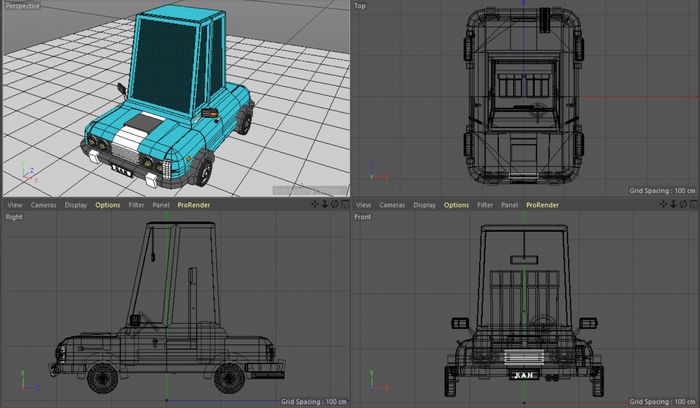
Task: Click the maximize viewport icon in Front view
Action: pos(692,204)
